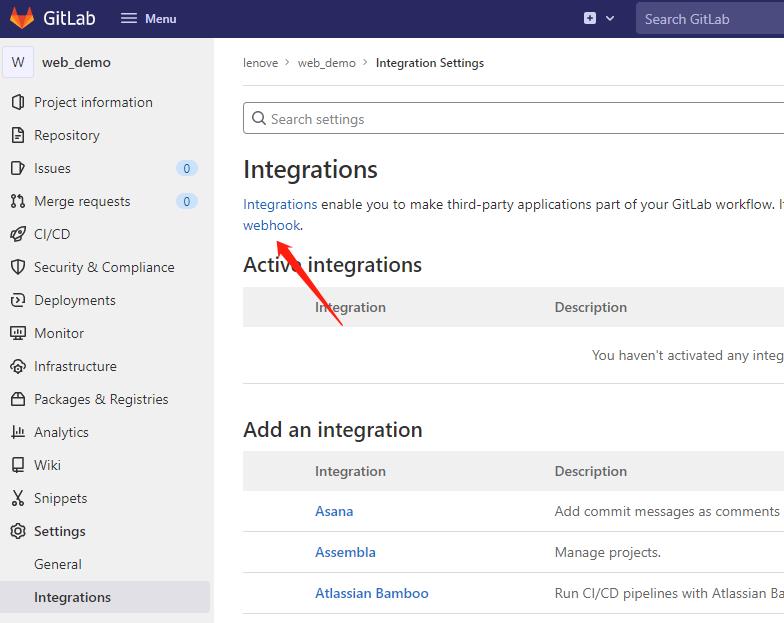The height and width of the screenshot is (623, 784).
Task: Open Settings in the sidebar
Action: coord(60,532)
